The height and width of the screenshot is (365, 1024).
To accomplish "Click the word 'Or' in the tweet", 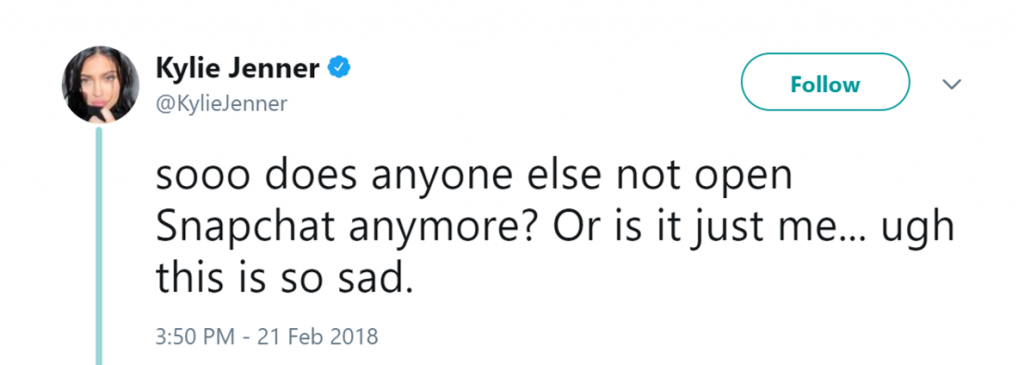I will pos(573,230).
